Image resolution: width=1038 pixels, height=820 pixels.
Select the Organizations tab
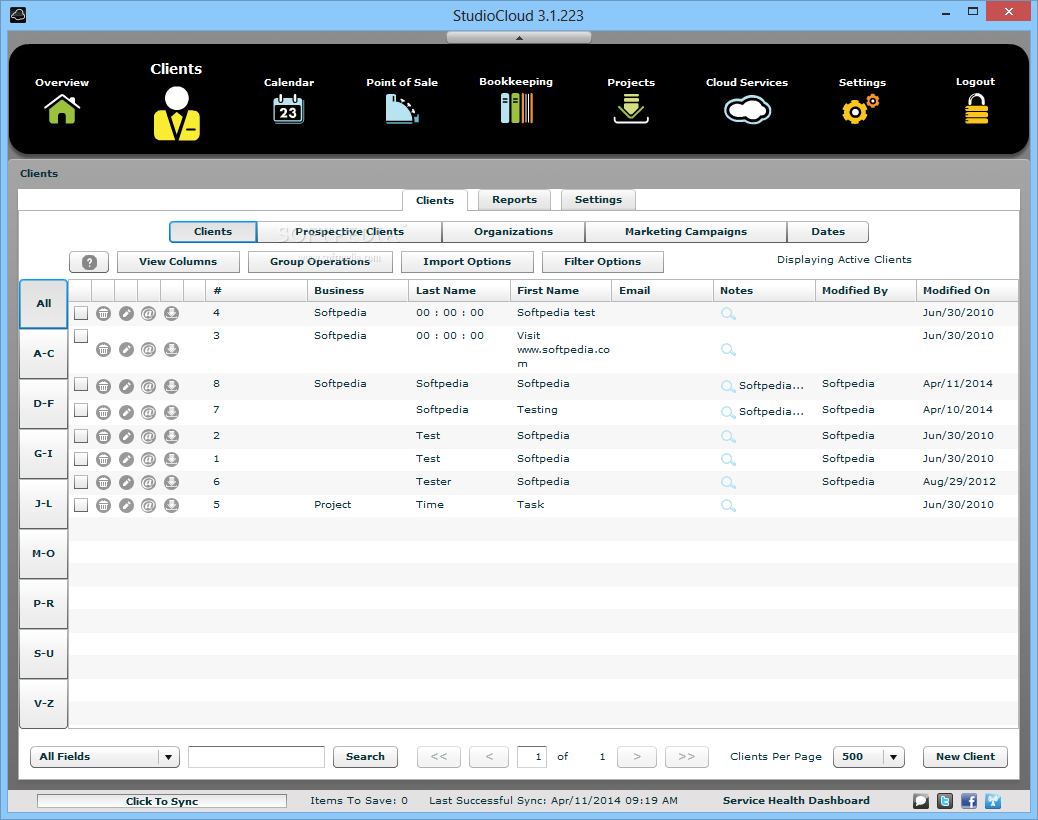coord(513,232)
